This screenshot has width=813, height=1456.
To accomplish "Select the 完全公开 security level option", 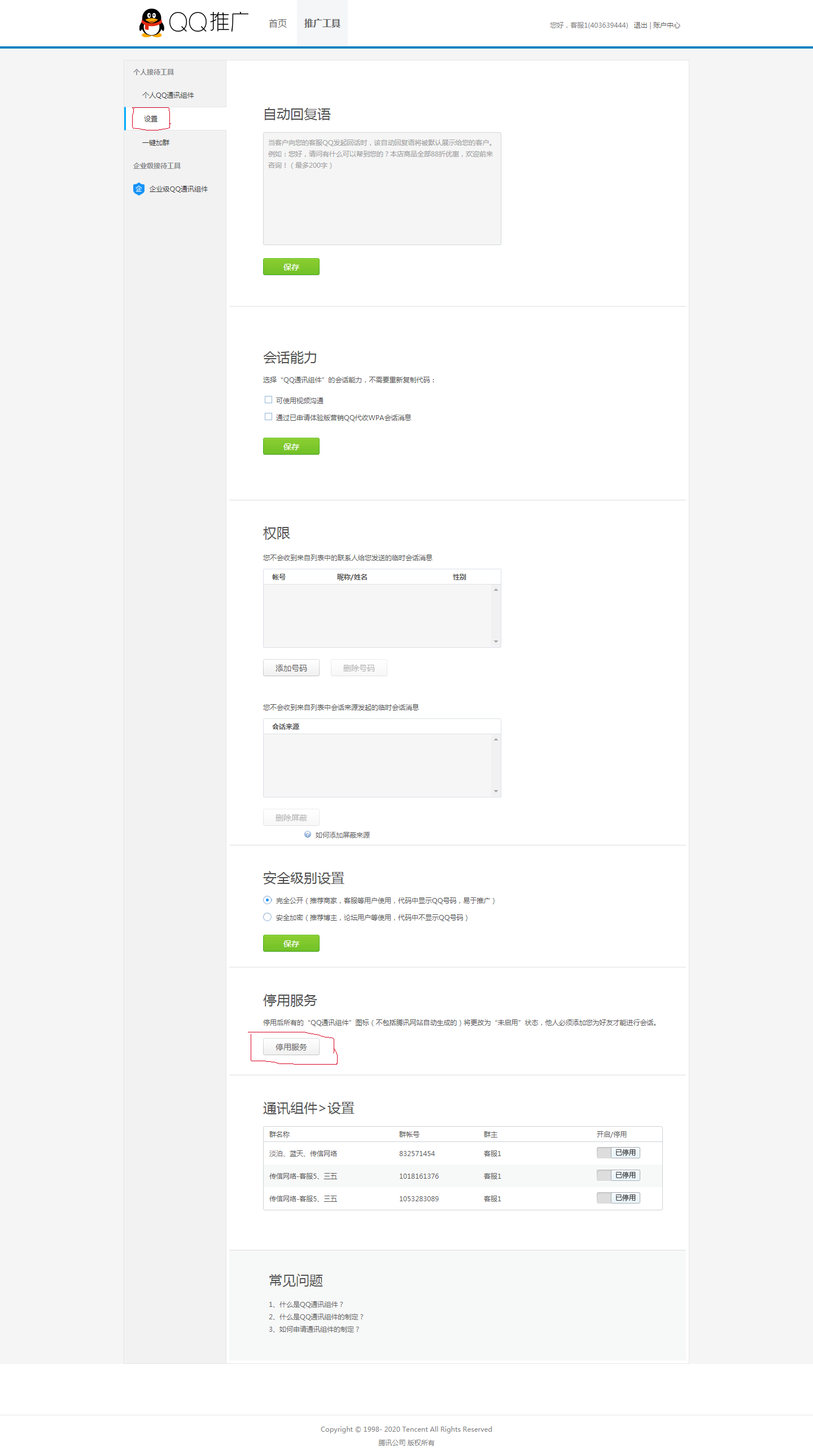I will tap(267, 900).
